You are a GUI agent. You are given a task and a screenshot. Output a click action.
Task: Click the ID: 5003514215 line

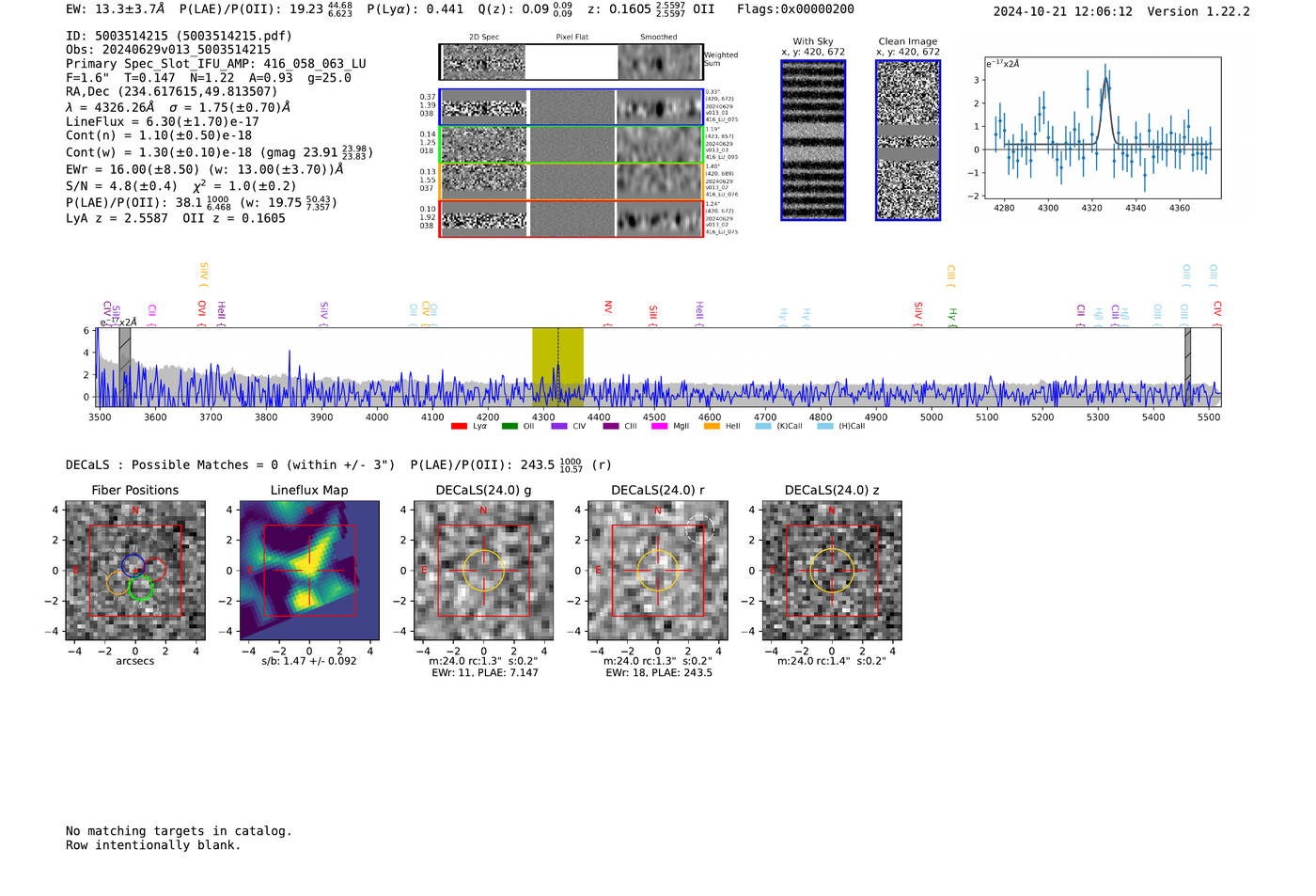[179, 36]
